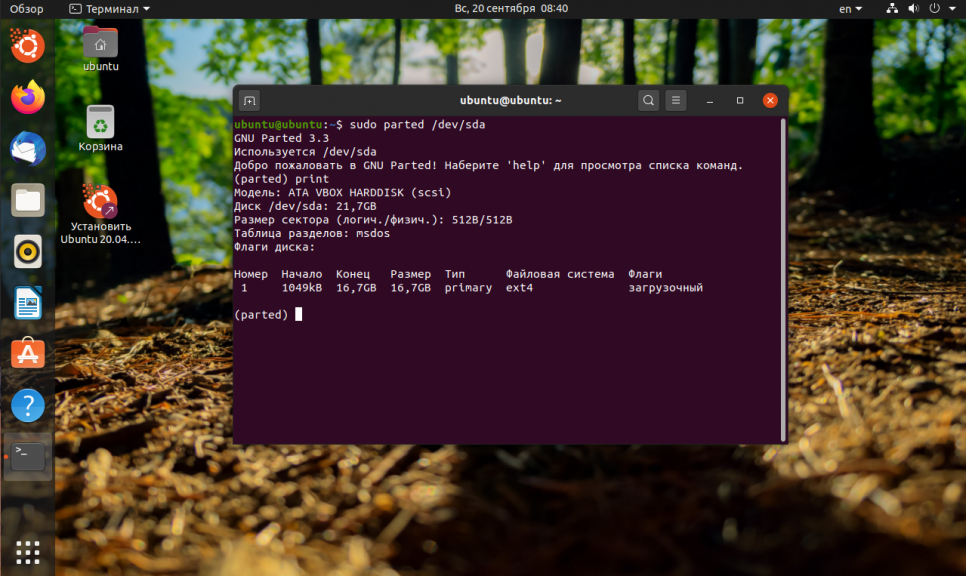Open new tab in terminal window
This screenshot has width=966, height=576.
tap(249, 100)
